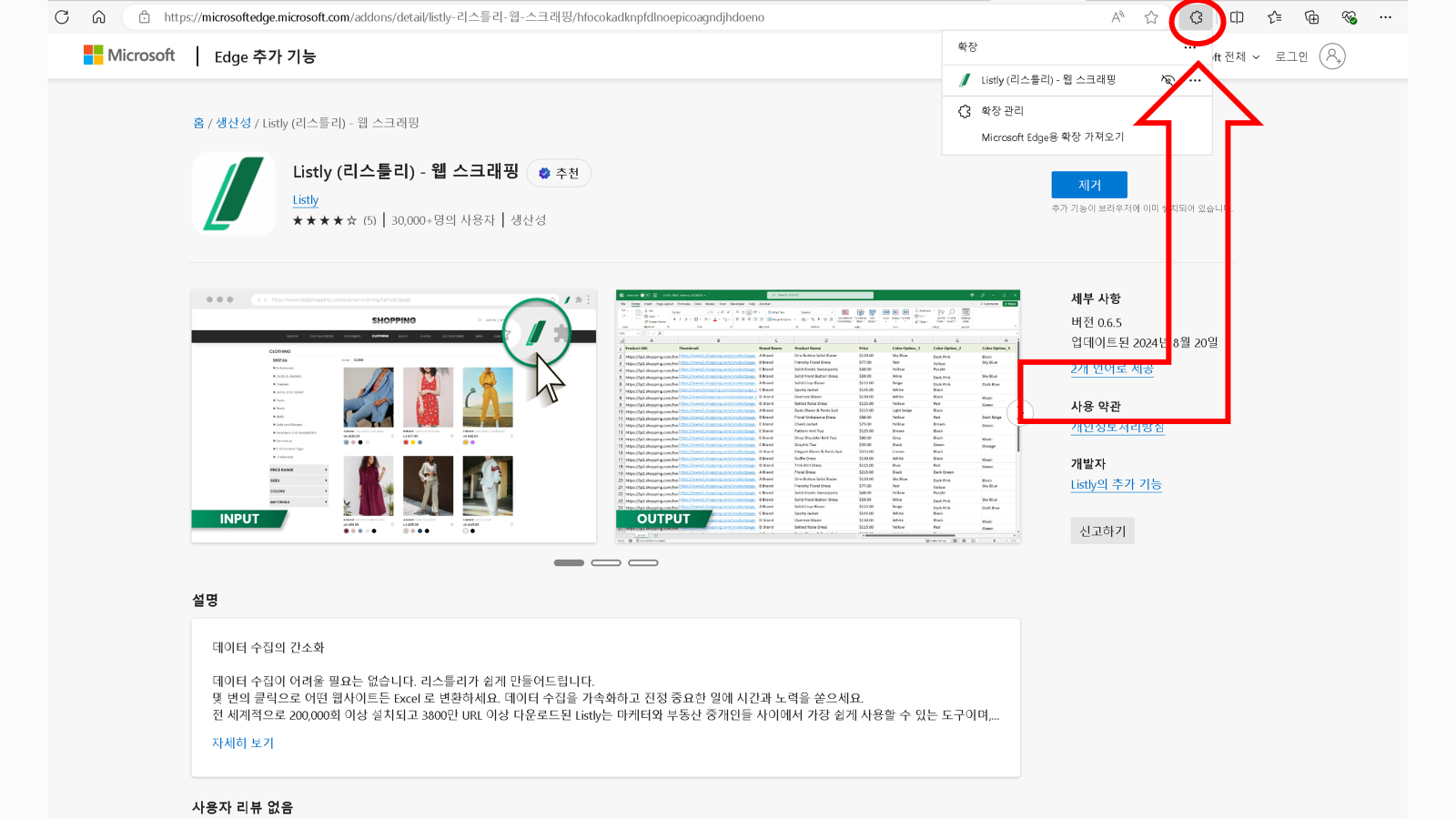Choose Microsoft Edge용 확장 가져오기
This screenshot has width=1456, height=819.
(1053, 137)
